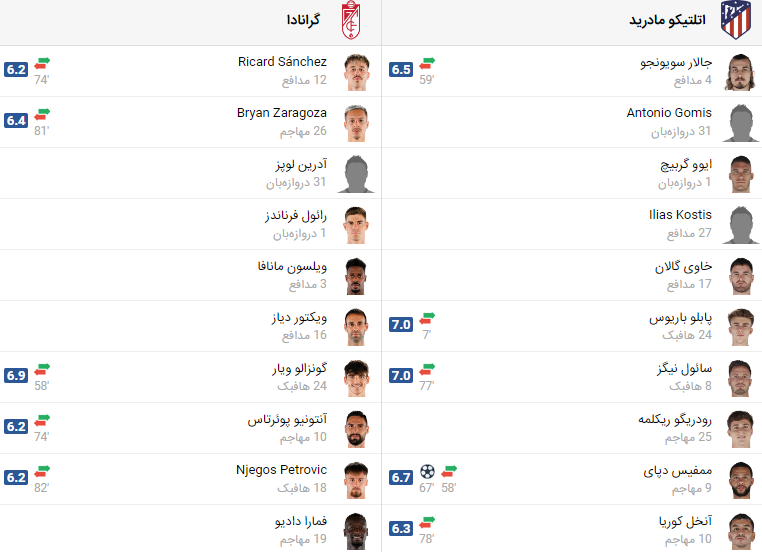762x552 pixels.
Task: Open Antonio Gomis player profile
Action: (669, 113)
